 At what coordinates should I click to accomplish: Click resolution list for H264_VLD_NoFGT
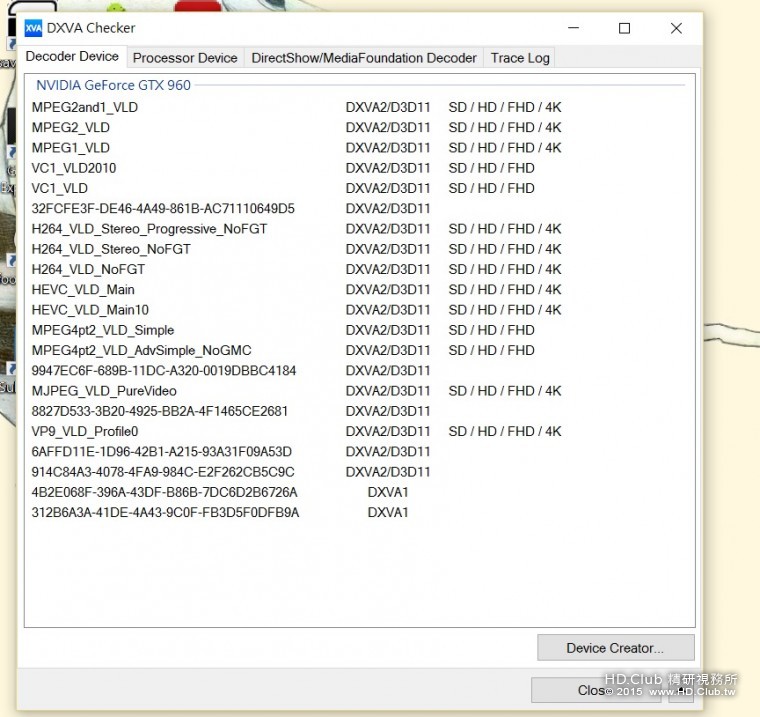coord(505,270)
